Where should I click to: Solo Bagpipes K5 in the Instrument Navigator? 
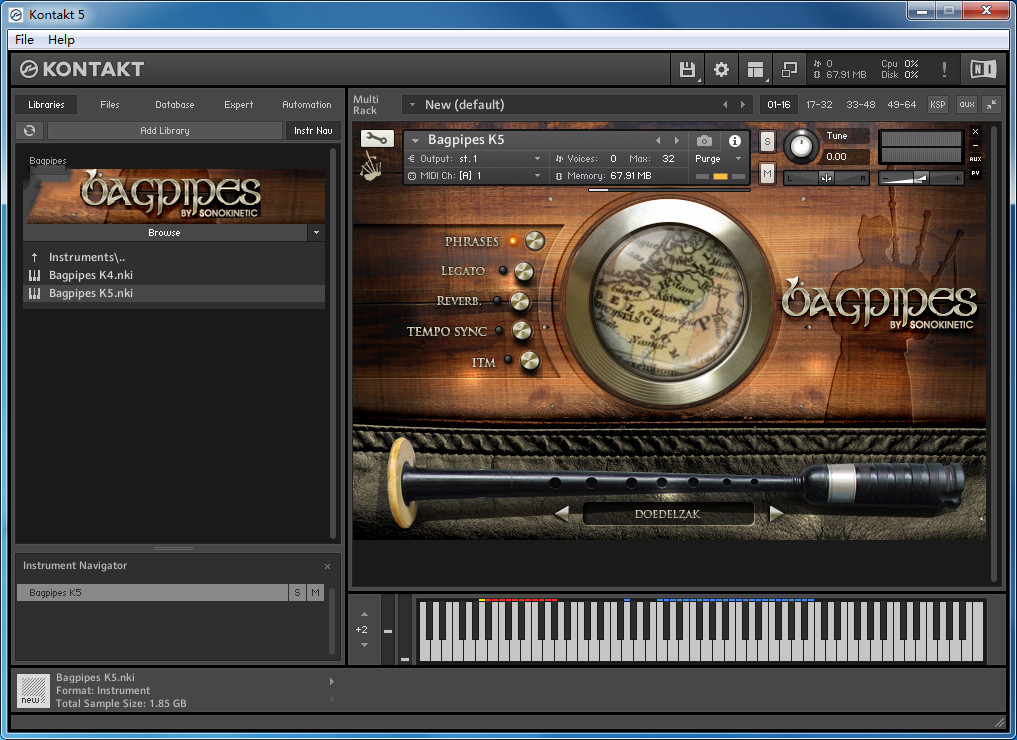pos(297,593)
